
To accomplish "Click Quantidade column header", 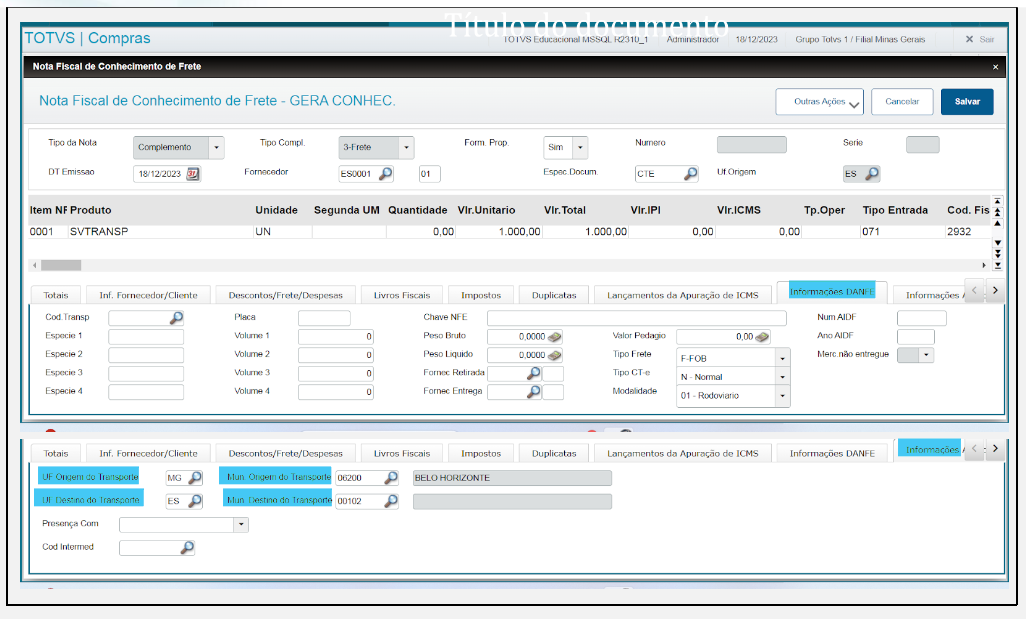I will (x=417, y=211).
